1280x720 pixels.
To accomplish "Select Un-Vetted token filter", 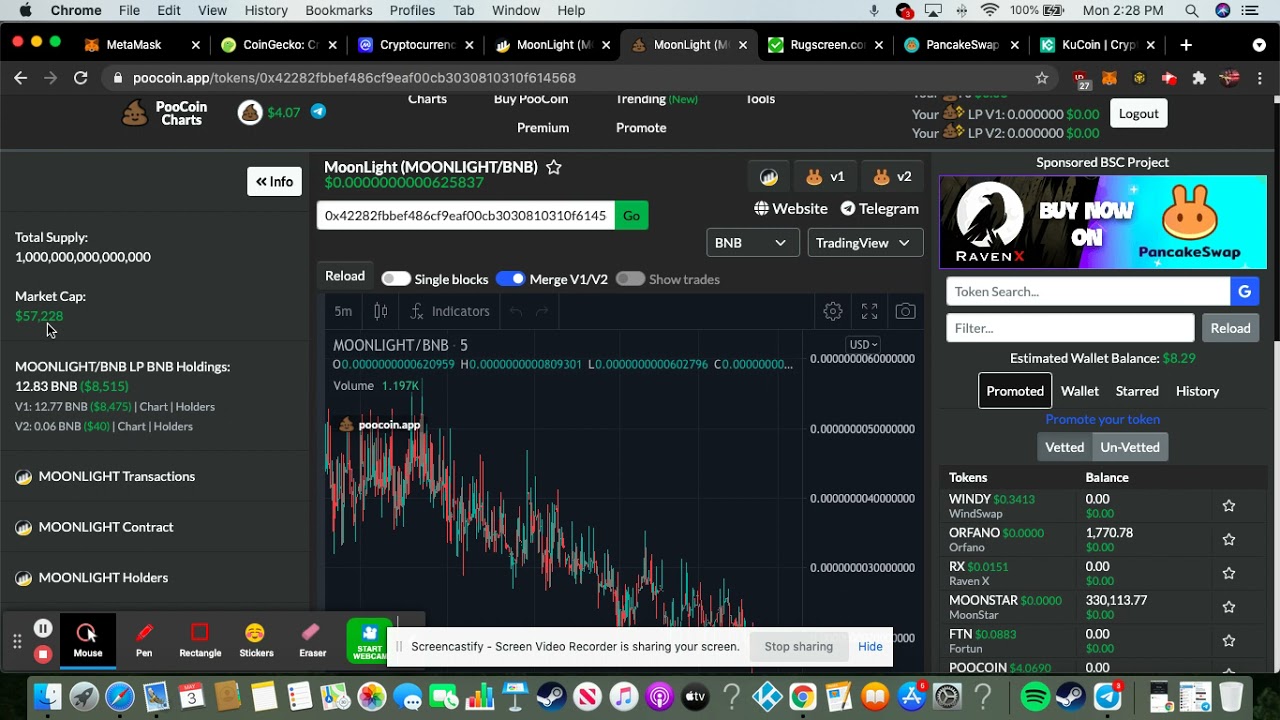I will click(1129, 447).
